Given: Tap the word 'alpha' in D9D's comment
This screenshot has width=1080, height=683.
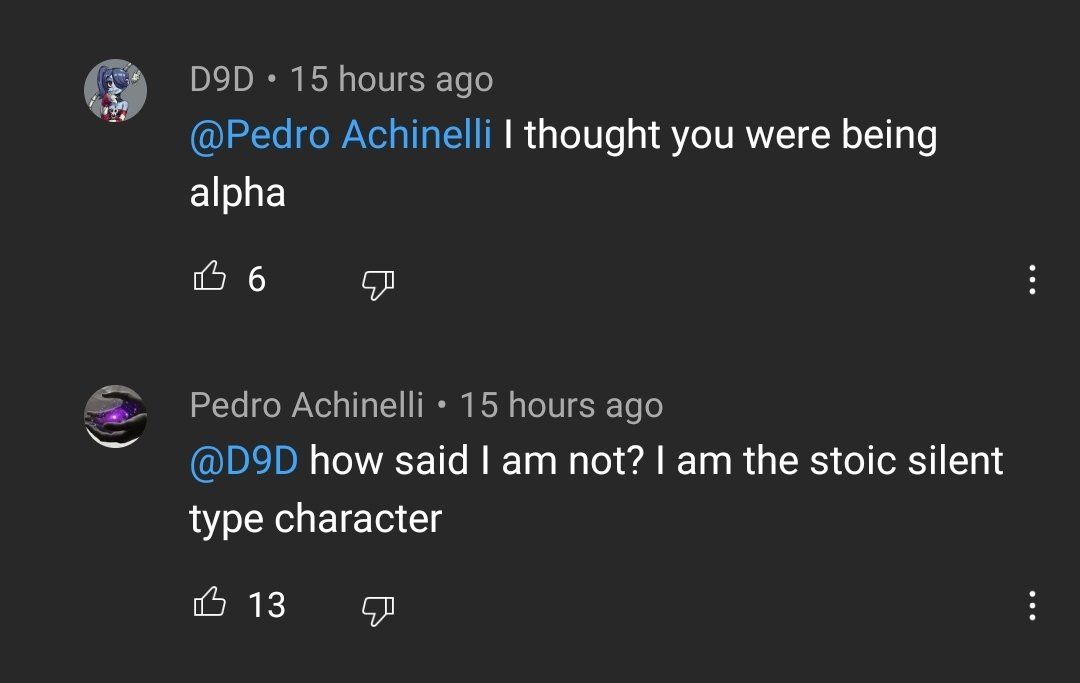Looking at the screenshot, I should pyautogui.click(x=238, y=193).
